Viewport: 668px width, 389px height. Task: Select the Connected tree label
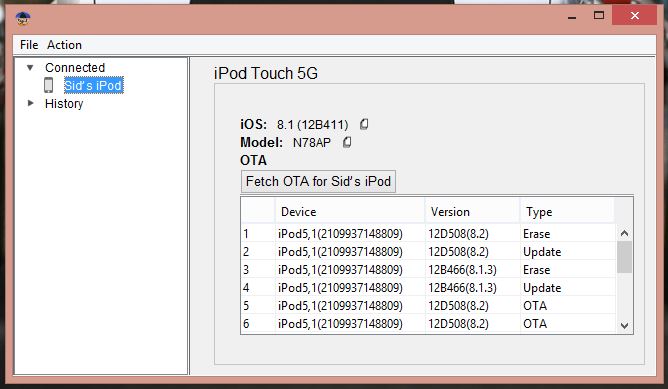[75, 67]
